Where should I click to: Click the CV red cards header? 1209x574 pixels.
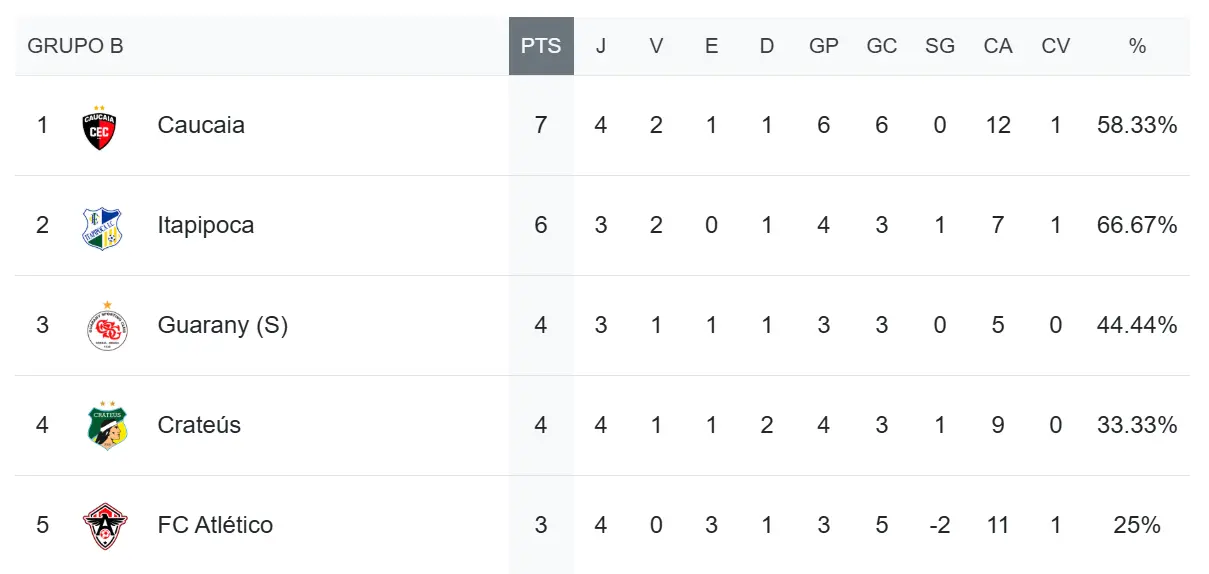(1056, 46)
